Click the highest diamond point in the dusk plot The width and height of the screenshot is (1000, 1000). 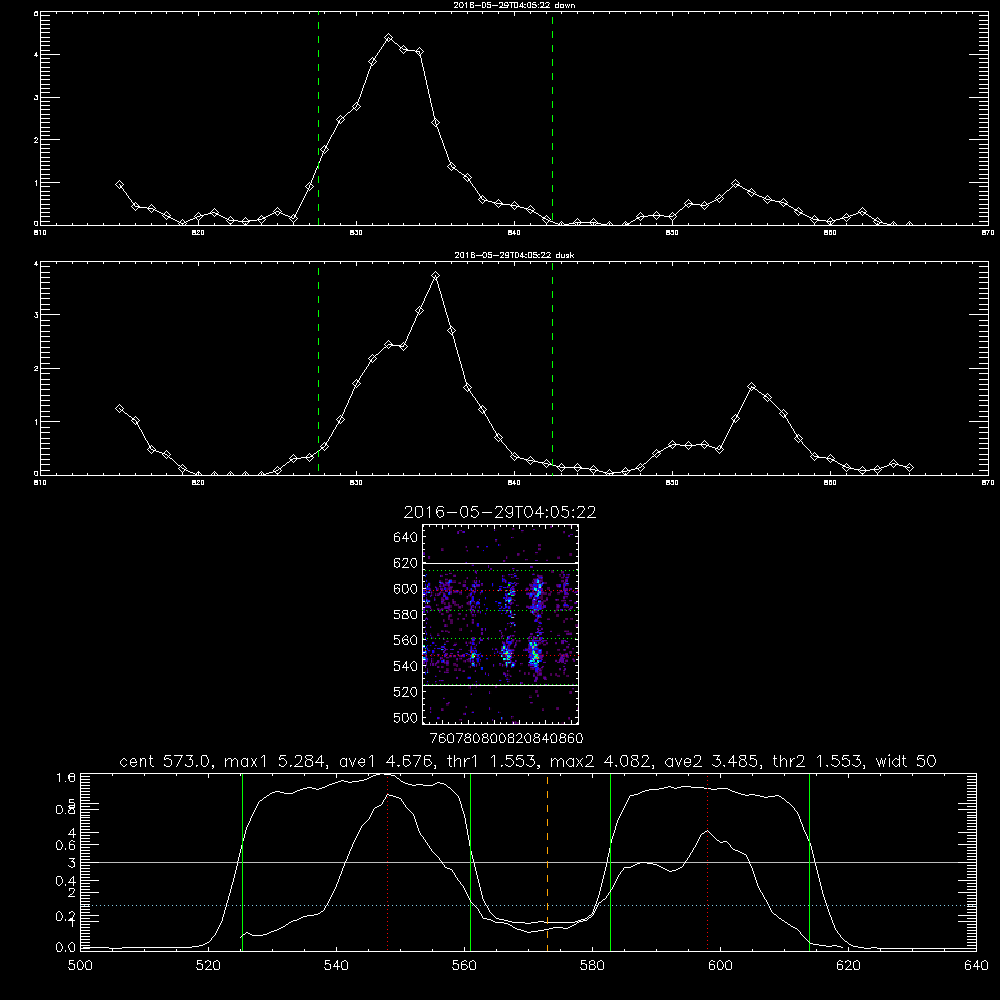click(x=436, y=276)
